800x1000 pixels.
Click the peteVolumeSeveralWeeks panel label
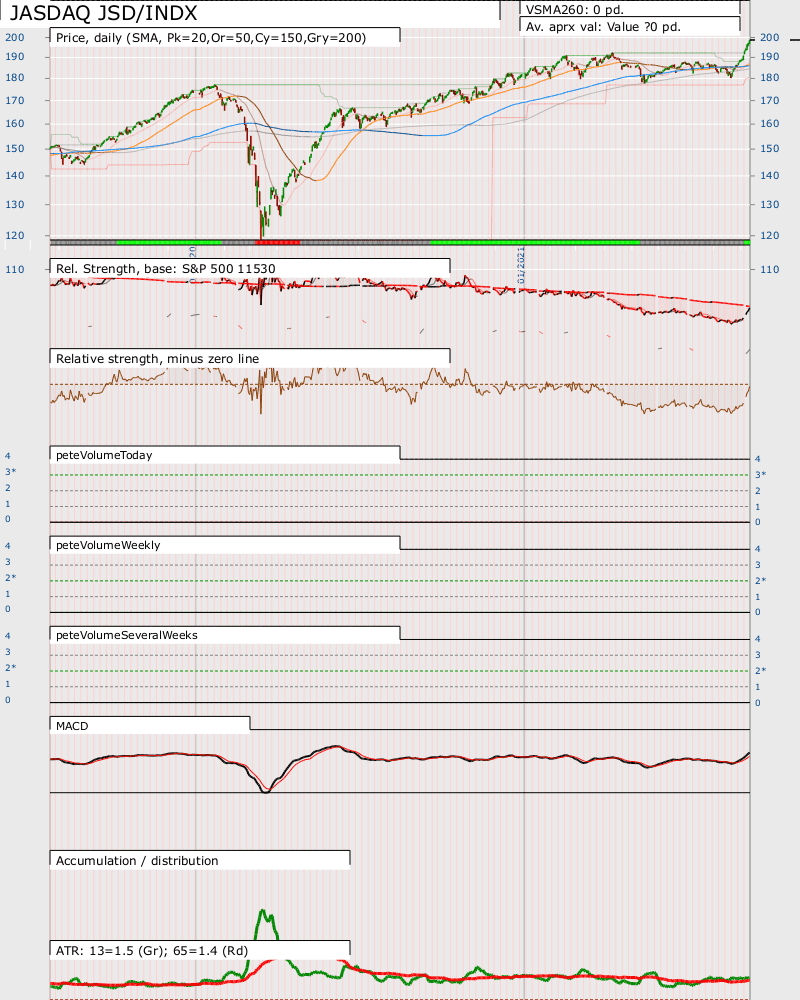pos(127,635)
